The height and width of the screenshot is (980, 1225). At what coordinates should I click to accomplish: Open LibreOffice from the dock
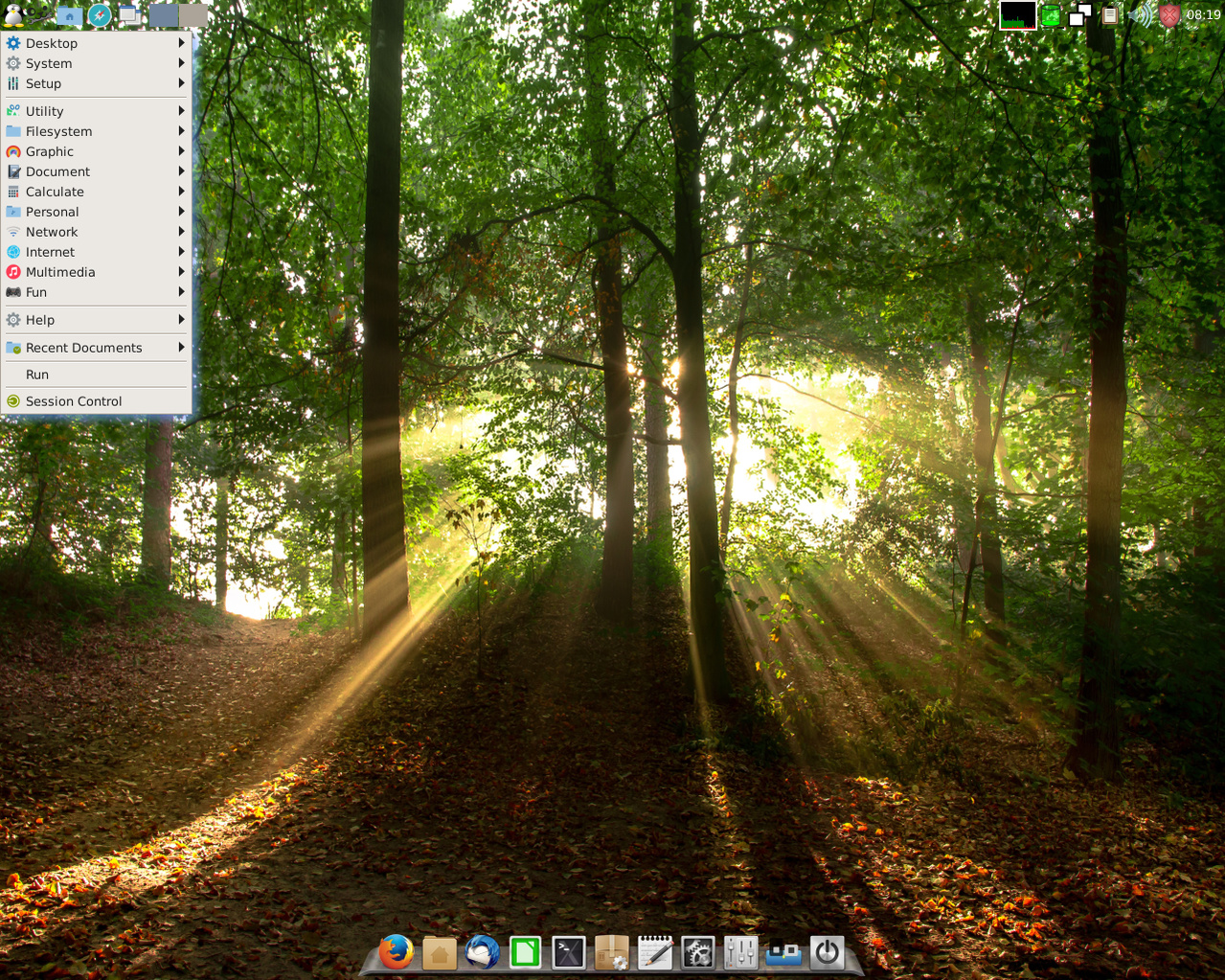click(525, 952)
